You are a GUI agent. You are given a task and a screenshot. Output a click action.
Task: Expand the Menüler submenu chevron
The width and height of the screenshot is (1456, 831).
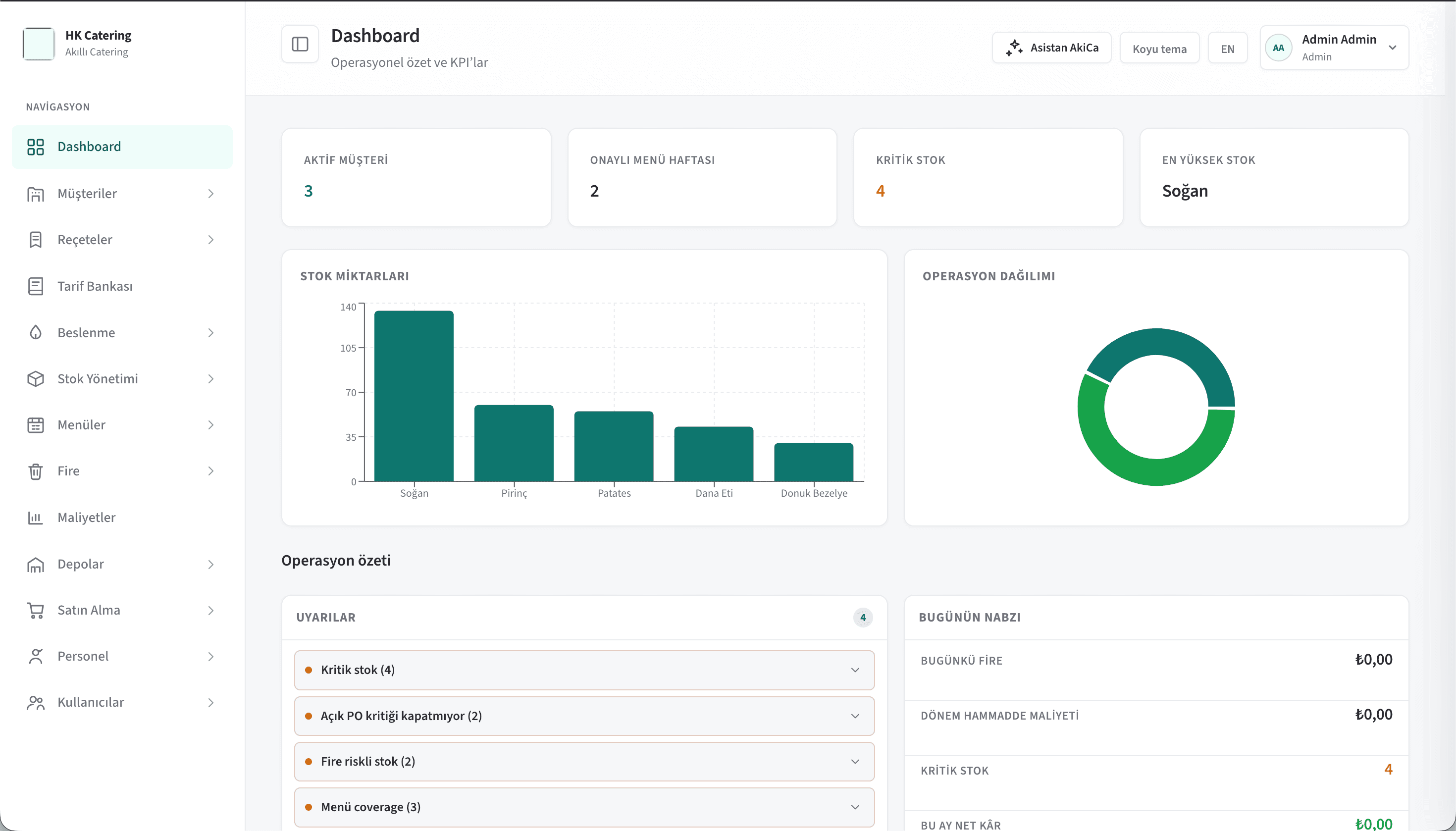click(210, 425)
